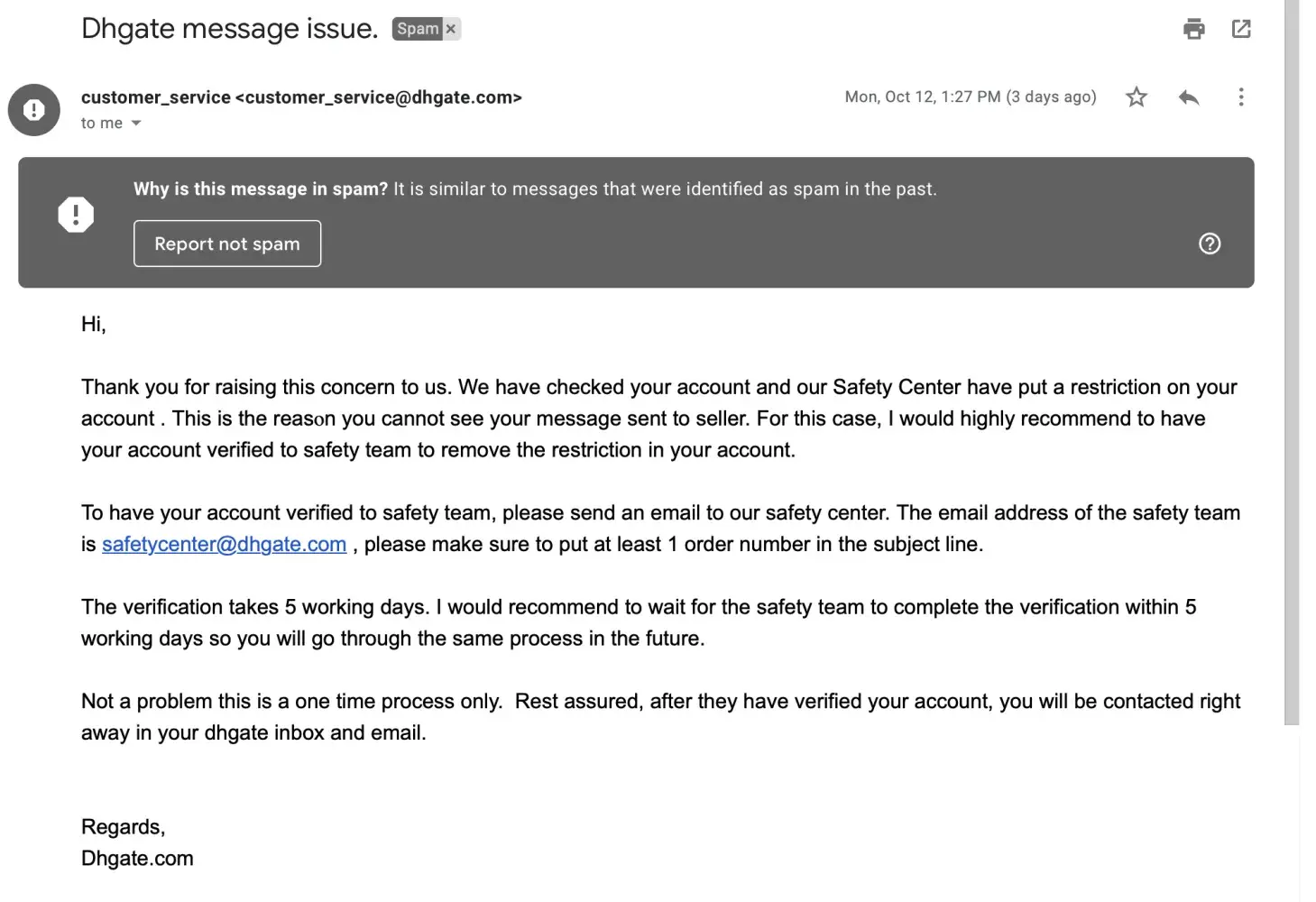Remove the Spam label with its X

click(x=451, y=29)
